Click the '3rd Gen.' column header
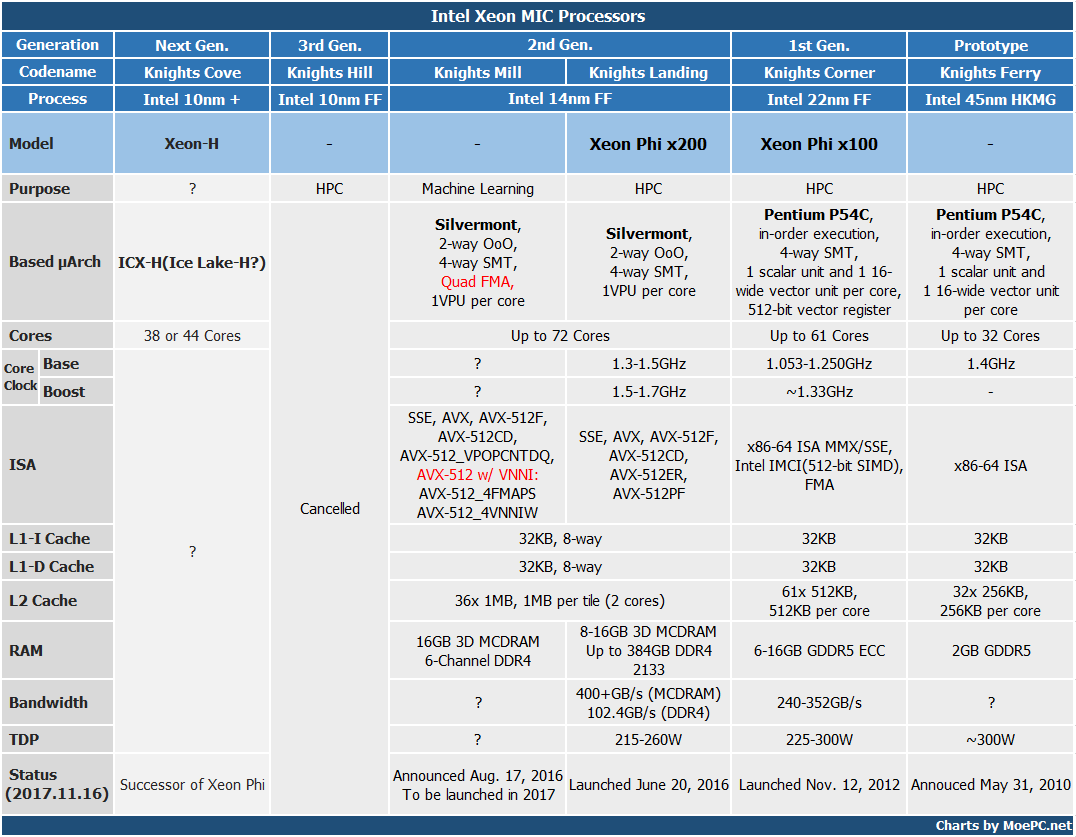The height and width of the screenshot is (837, 1076). pos(329,45)
